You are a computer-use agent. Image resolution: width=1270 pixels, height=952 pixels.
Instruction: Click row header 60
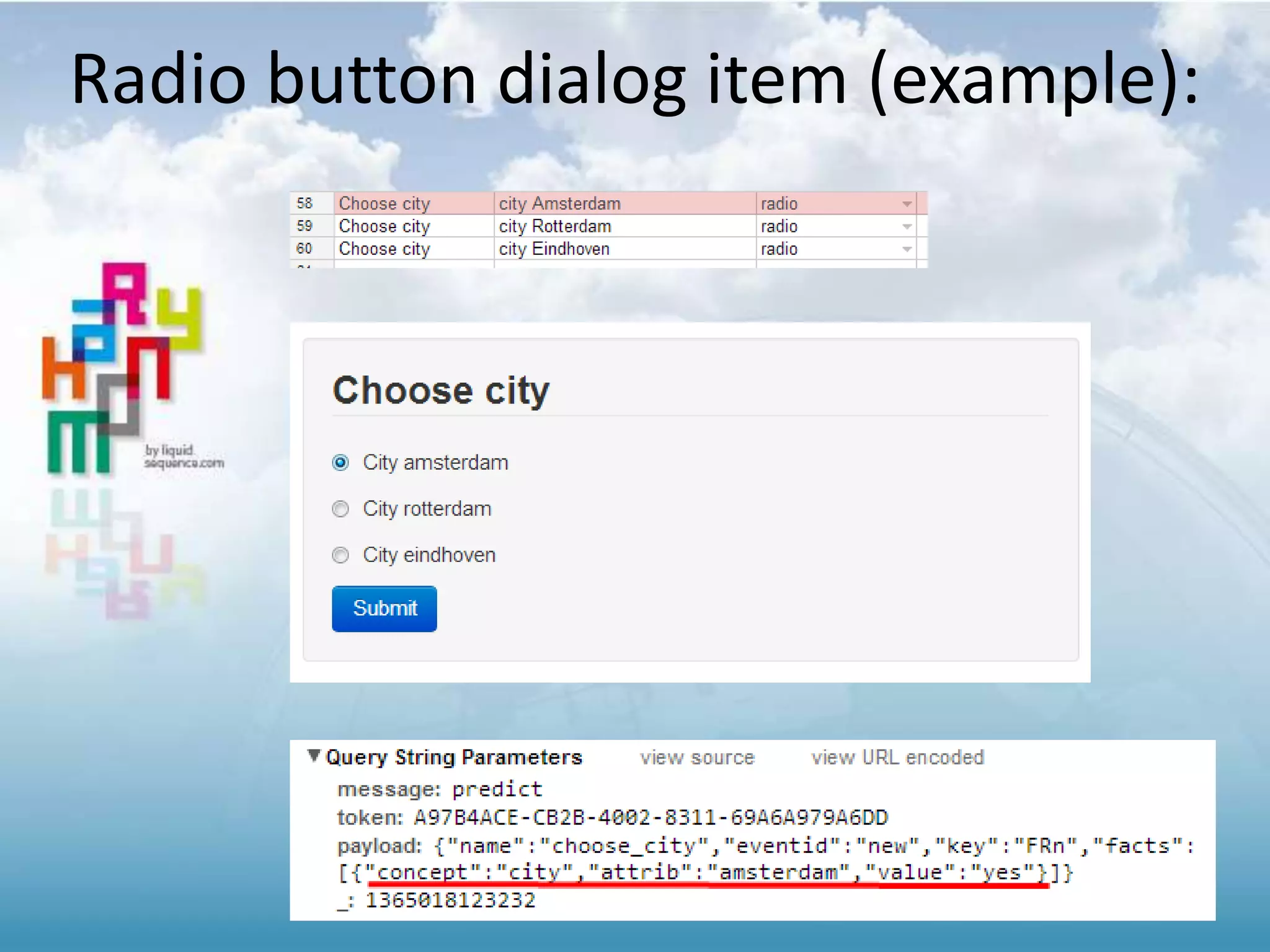coord(311,249)
